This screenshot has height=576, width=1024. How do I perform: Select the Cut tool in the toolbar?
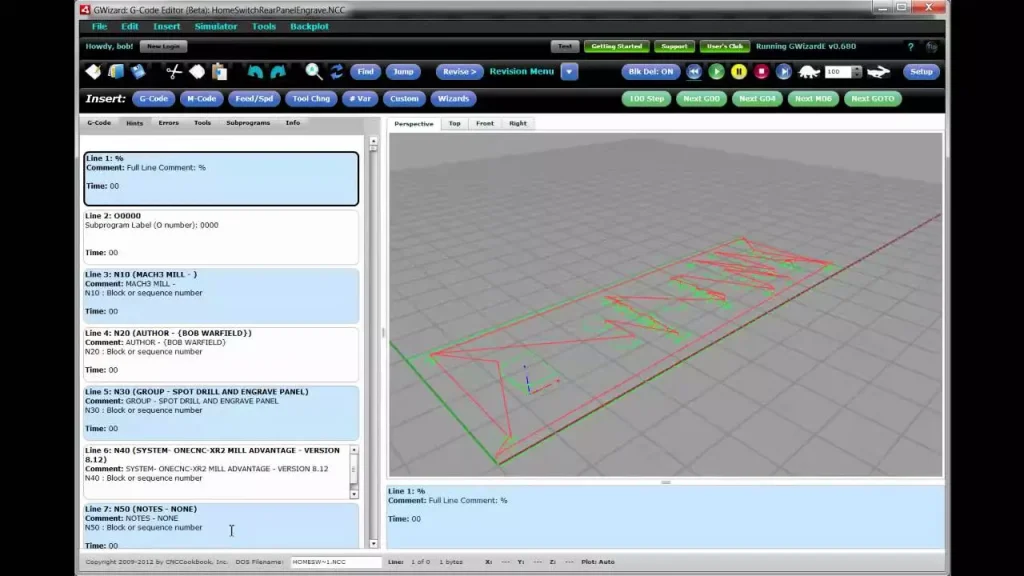pyautogui.click(x=173, y=72)
